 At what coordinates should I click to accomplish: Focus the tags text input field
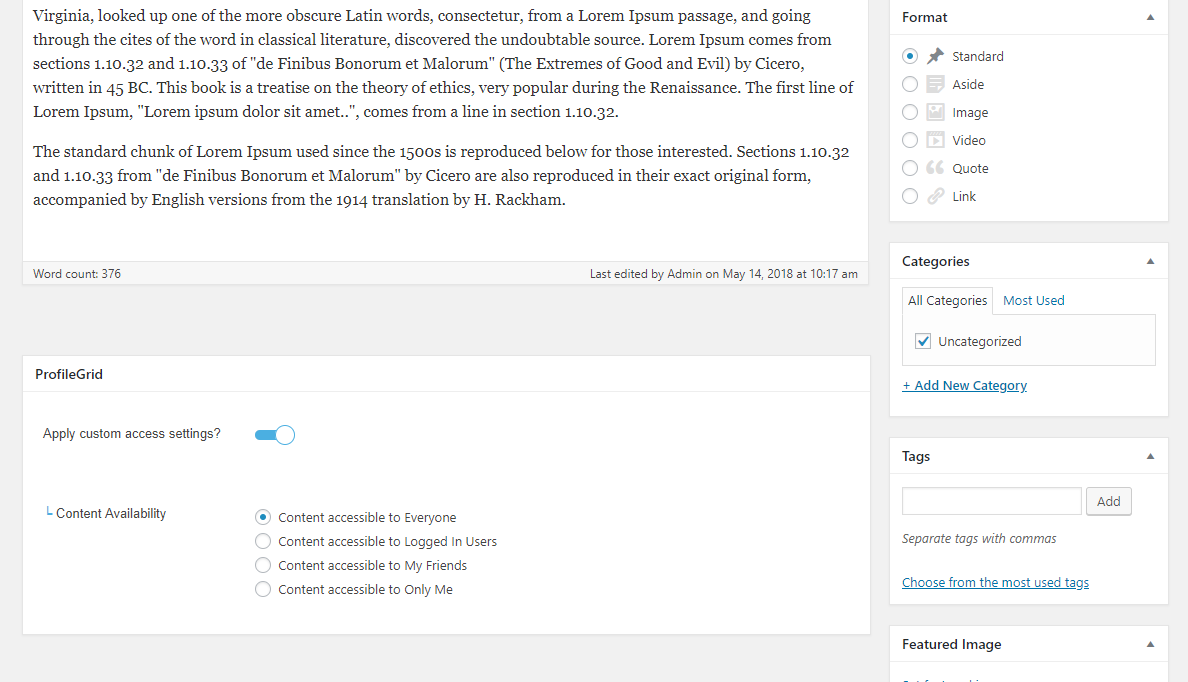pyautogui.click(x=991, y=501)
